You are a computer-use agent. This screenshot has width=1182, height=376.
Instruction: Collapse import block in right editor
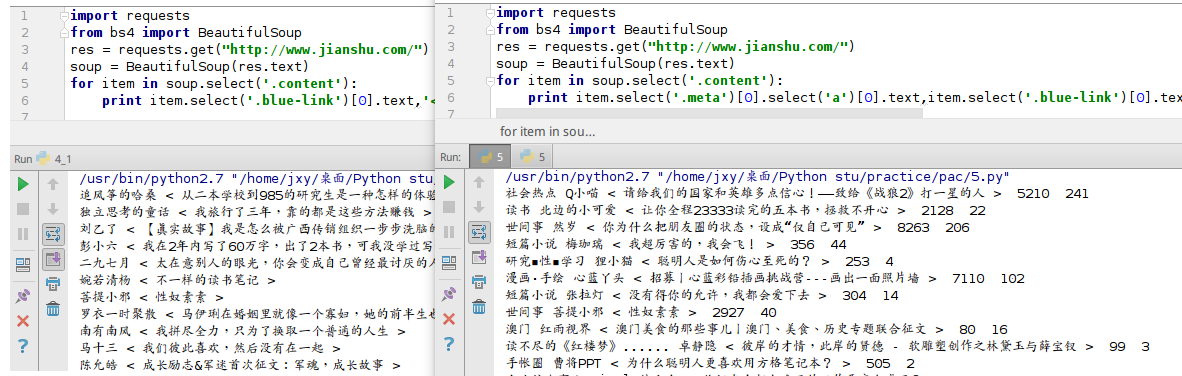tap(492, 13)
